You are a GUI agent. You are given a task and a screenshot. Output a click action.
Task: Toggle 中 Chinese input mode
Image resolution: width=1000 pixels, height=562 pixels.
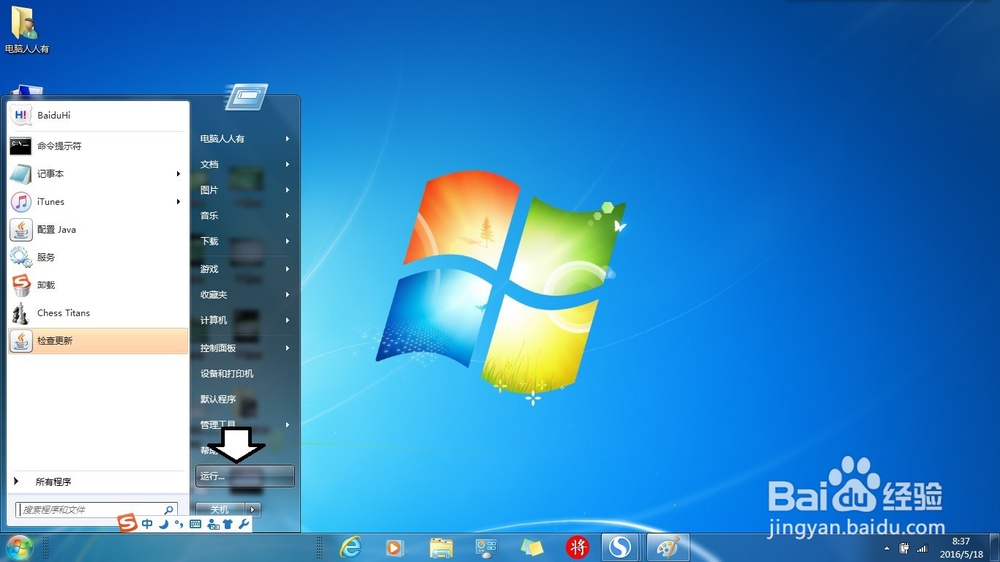(x=147, y=524)
